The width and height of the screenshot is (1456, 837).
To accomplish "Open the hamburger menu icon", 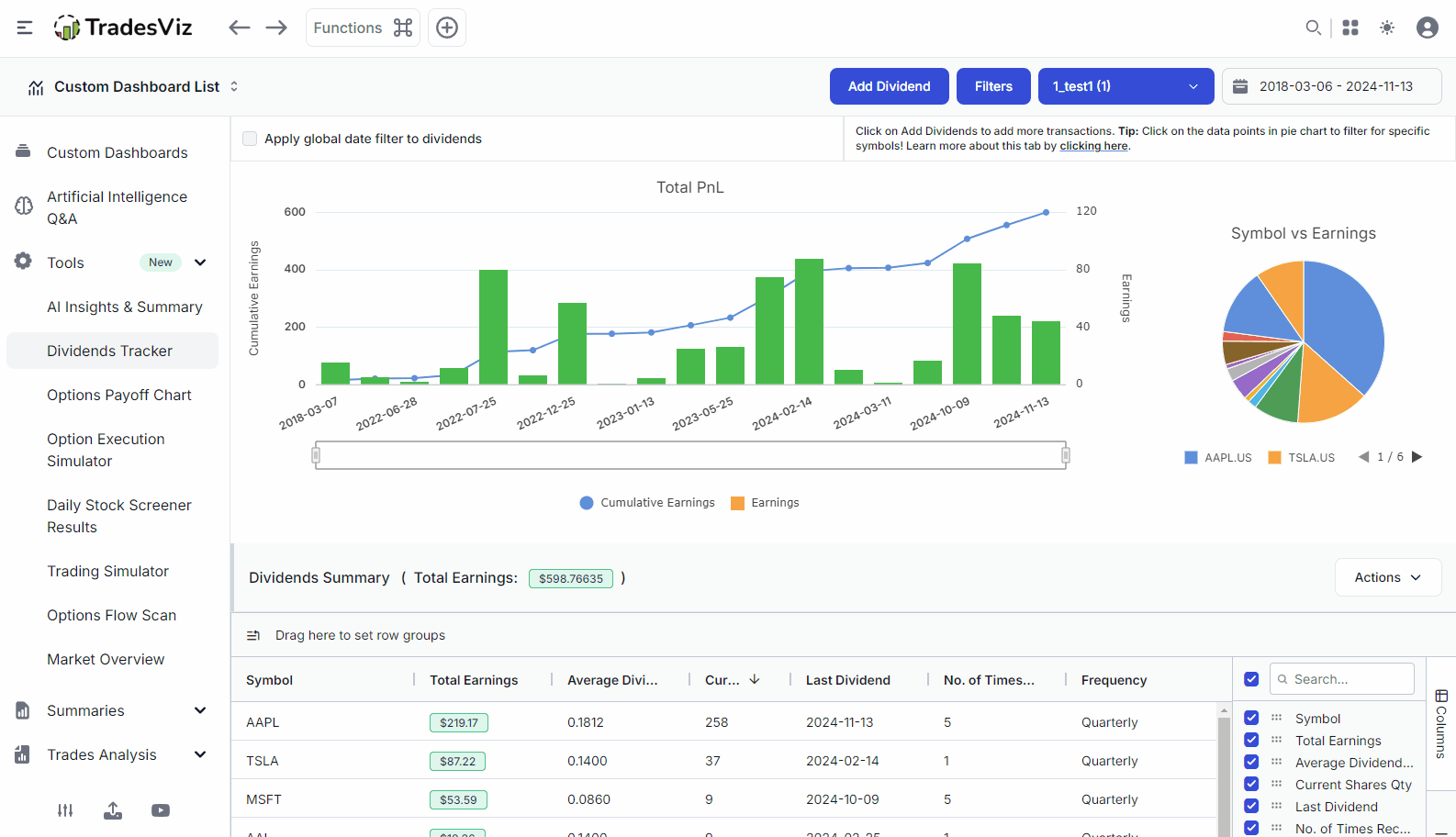I will coord(25,28).
